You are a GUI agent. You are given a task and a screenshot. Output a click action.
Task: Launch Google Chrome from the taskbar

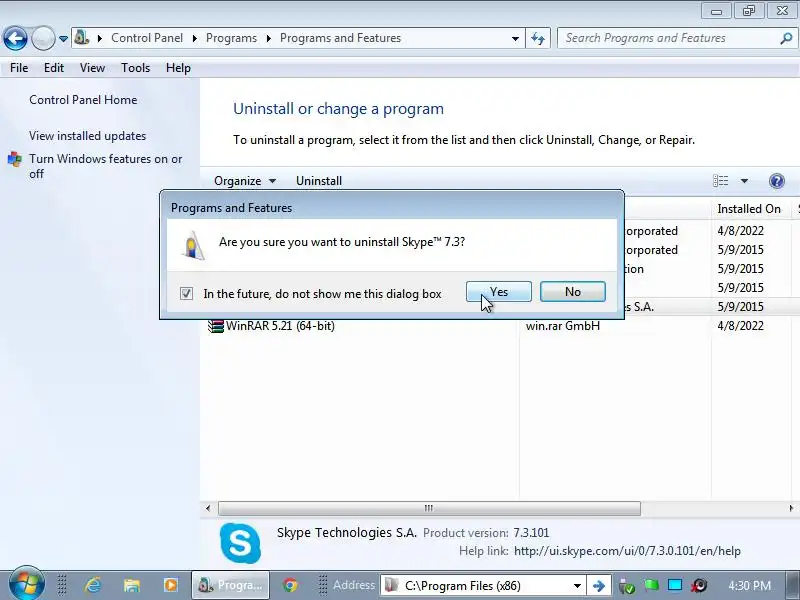point(290,585)
